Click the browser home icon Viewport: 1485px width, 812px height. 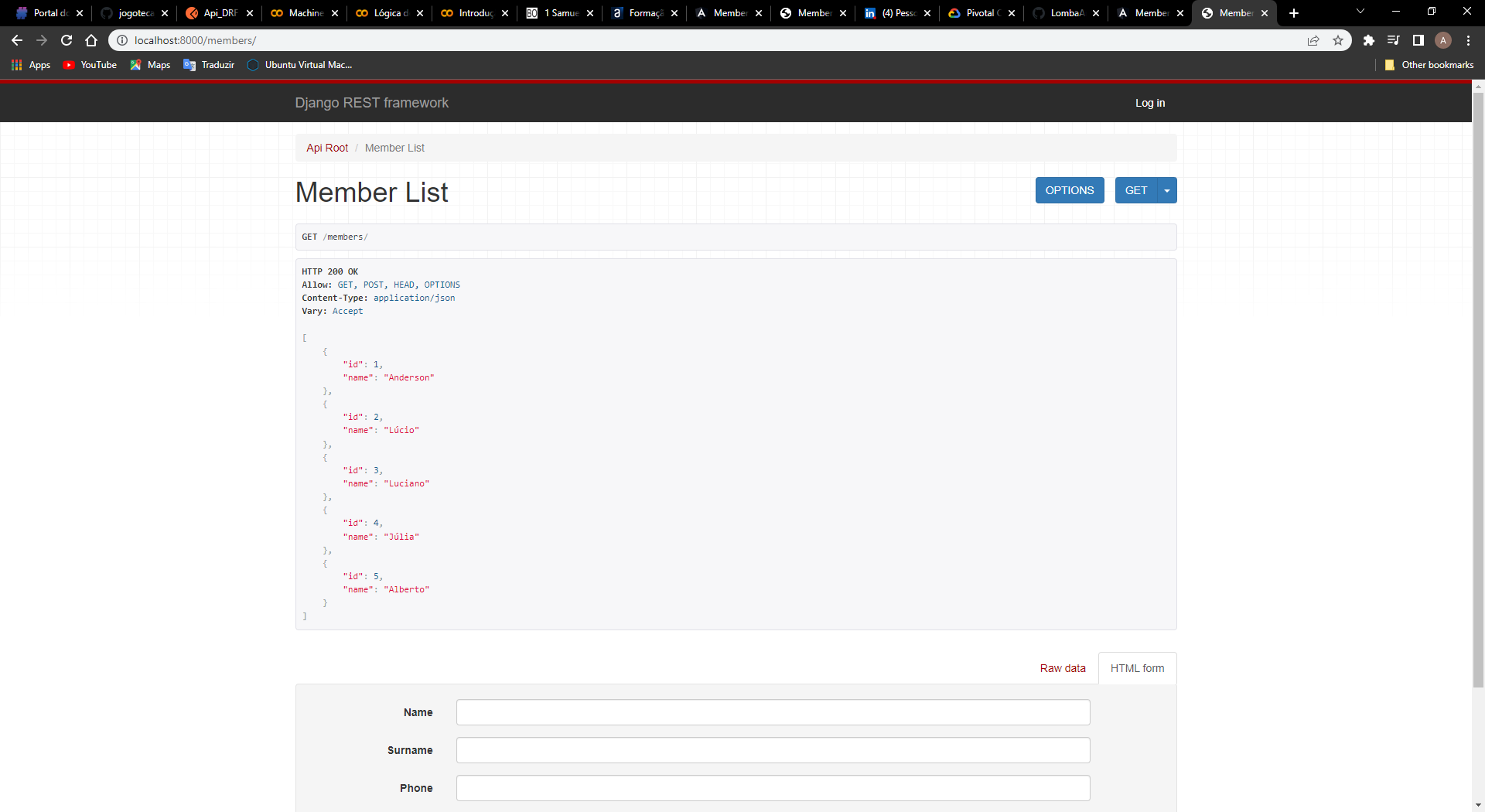click(x=90, y=40)
